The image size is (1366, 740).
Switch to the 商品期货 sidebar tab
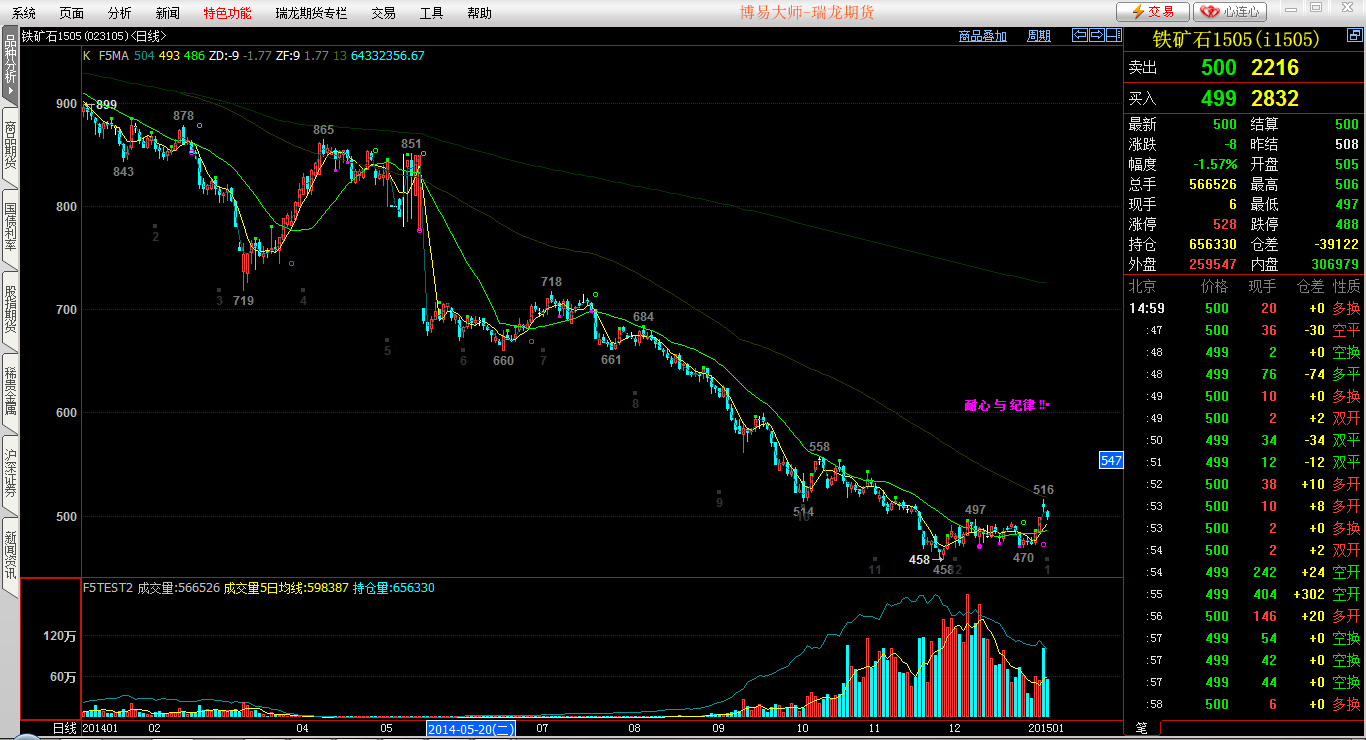click(x=10, y=145)
